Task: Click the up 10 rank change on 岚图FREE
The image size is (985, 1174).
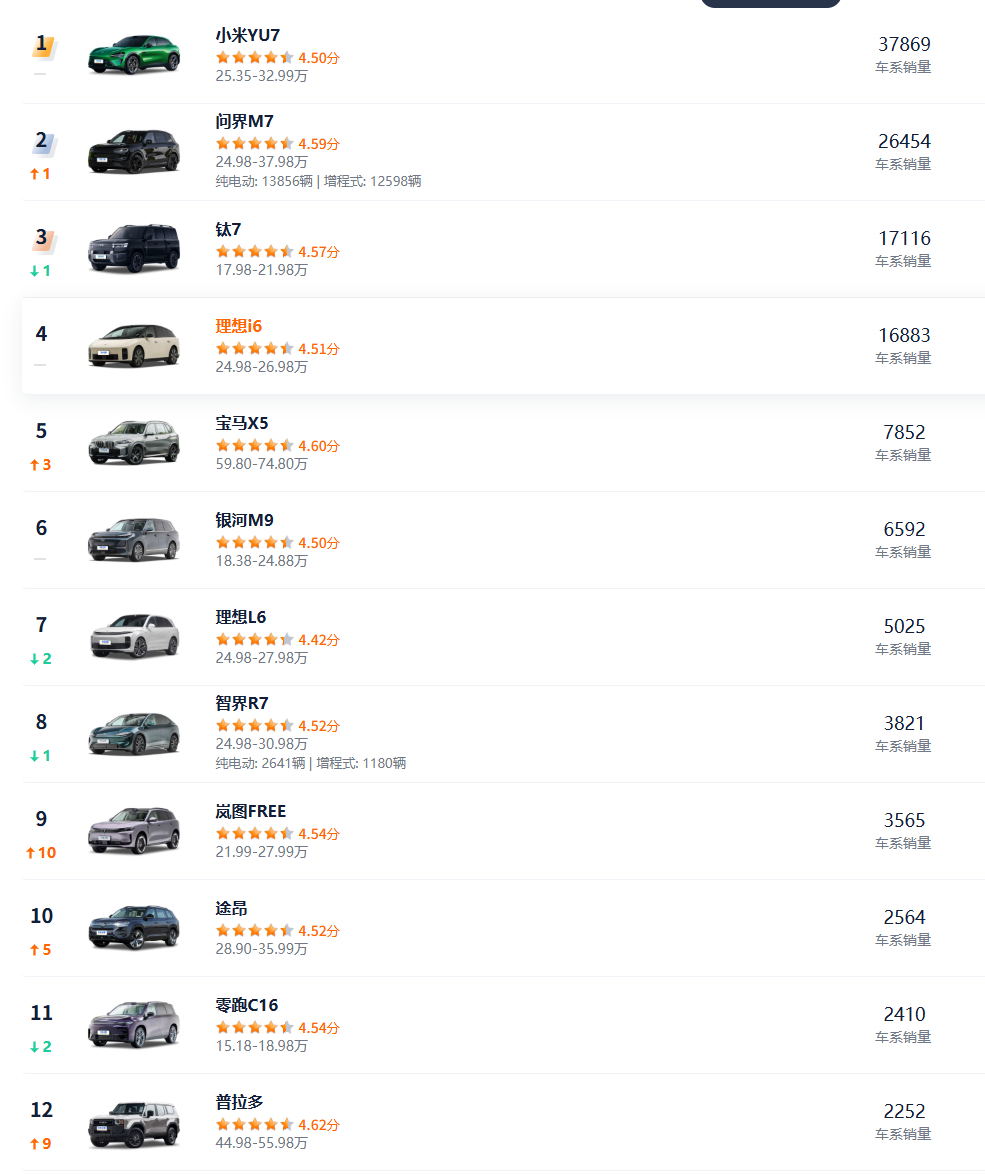Action: pos(41,853)
